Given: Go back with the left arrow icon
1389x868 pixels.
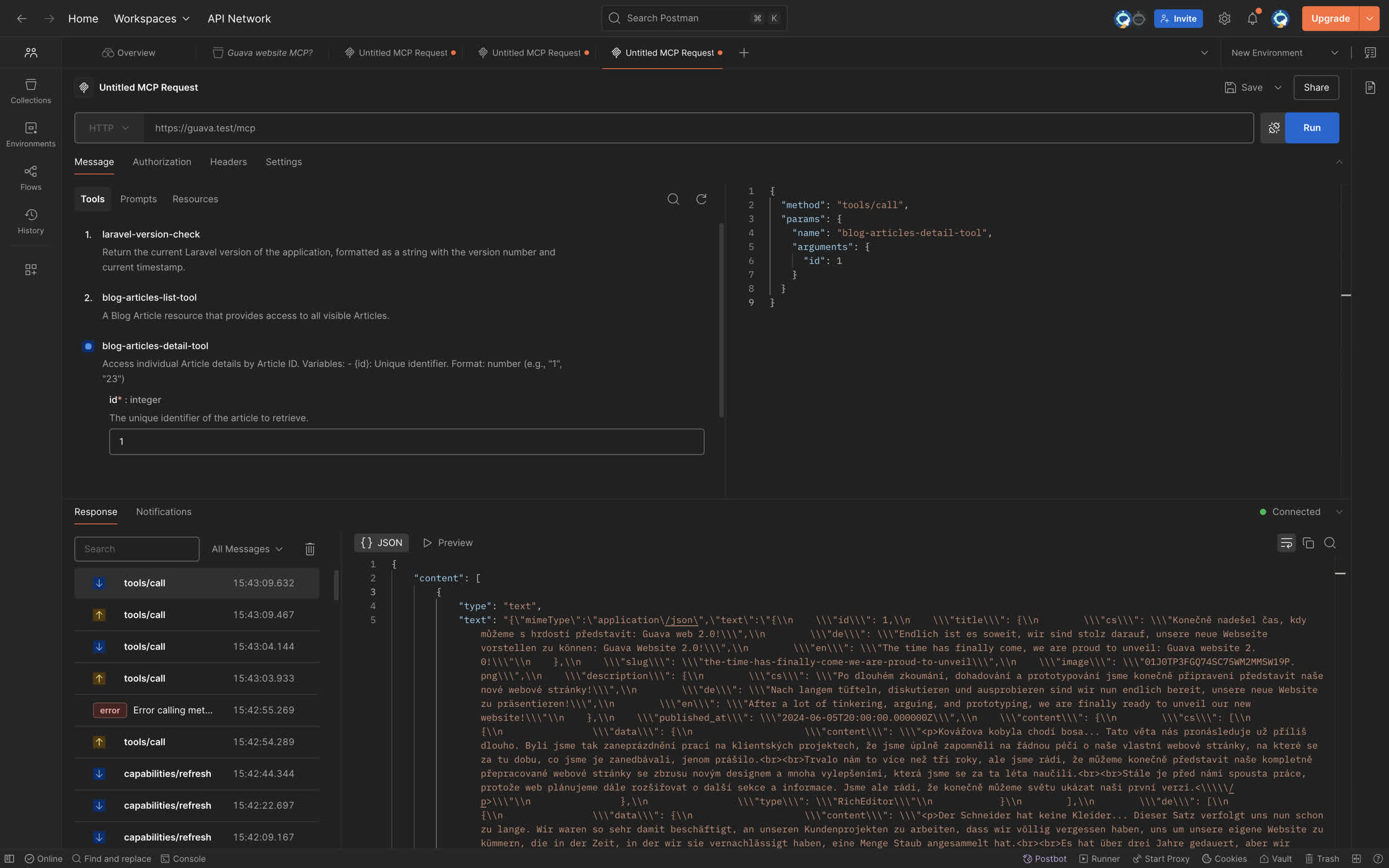Looking at the screenshot, I should click(22, 19).
